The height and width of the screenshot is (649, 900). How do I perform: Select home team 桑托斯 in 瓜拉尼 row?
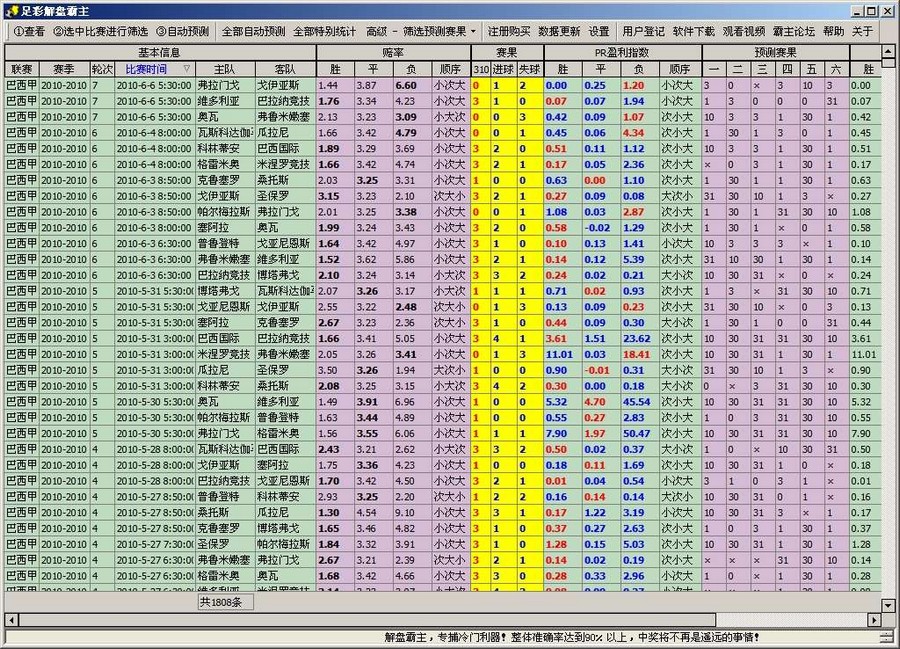point(225,512)
